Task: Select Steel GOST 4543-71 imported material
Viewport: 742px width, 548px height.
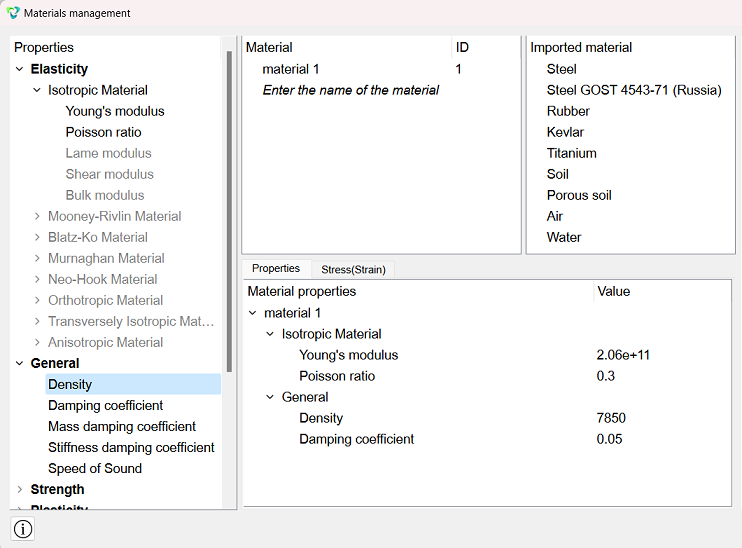Action: [x=634, y=90]
